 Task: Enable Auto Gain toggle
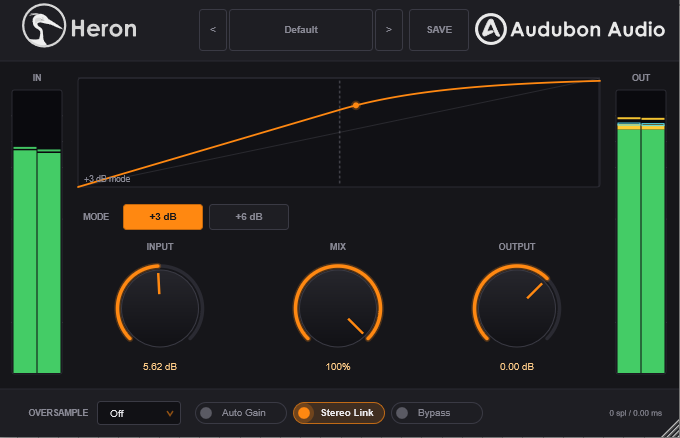241,413
